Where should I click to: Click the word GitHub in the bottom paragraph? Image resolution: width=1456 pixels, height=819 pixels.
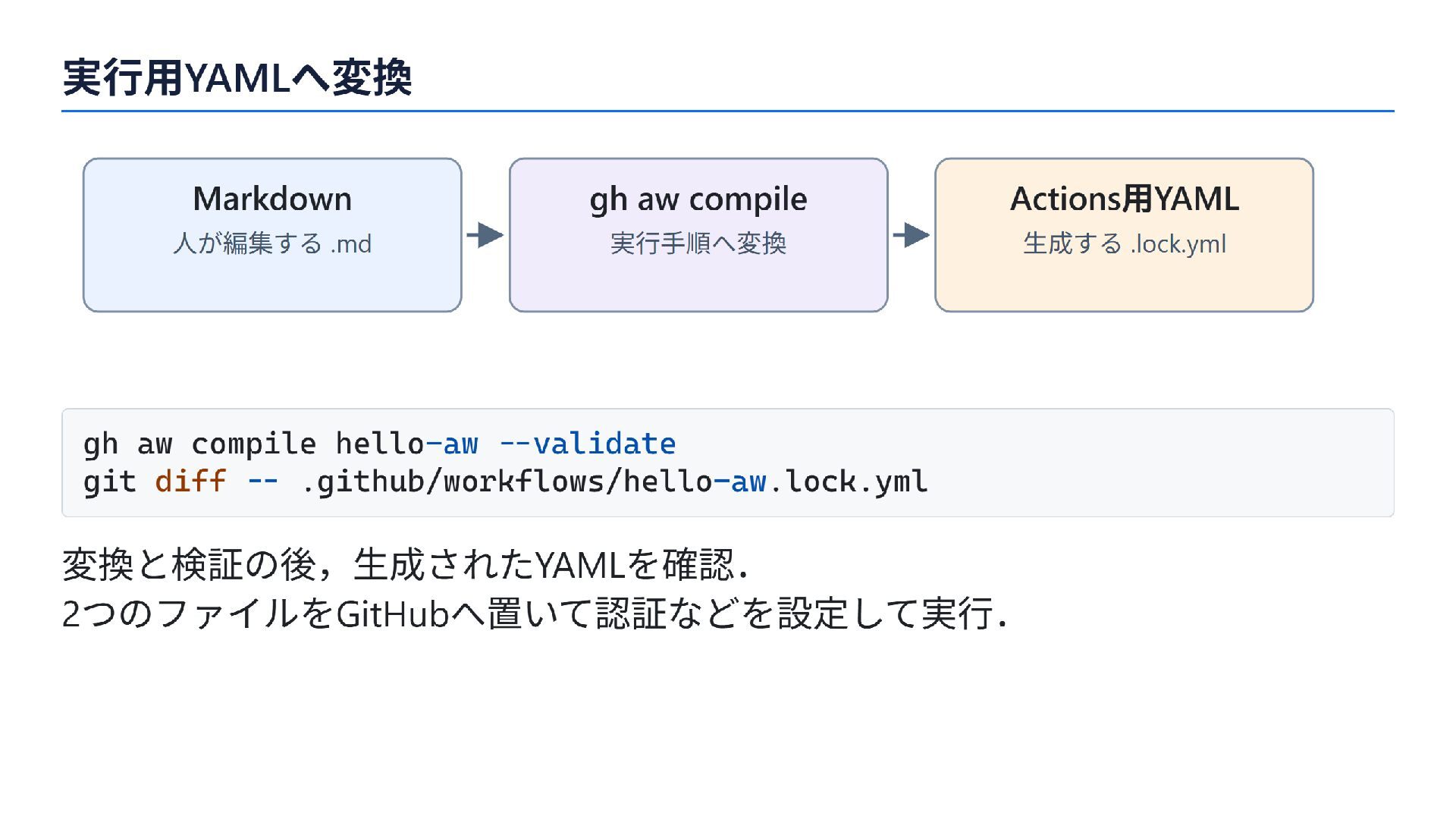[x=393, y=613]
